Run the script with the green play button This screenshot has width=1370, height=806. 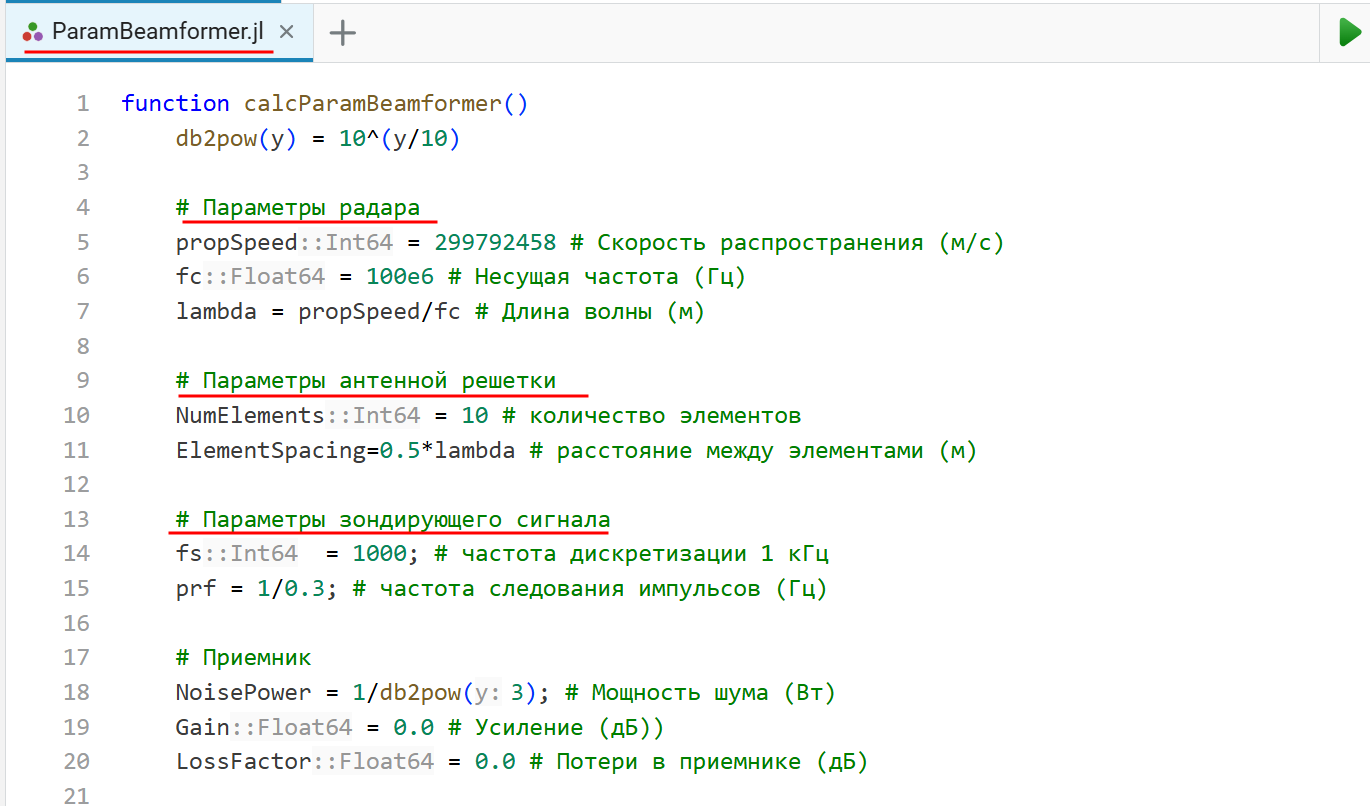1349,32
